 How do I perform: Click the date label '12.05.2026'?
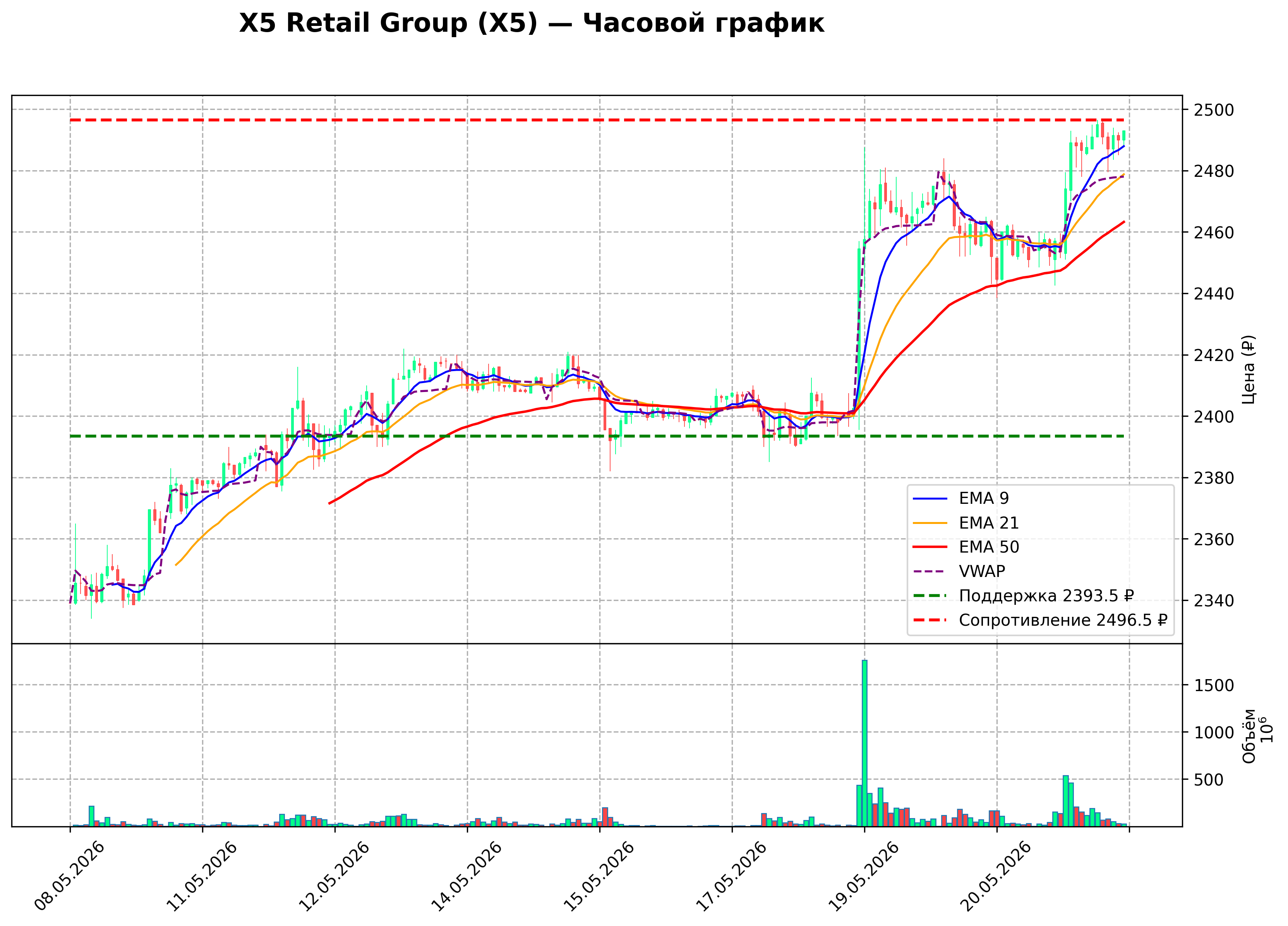pos(334,876)
